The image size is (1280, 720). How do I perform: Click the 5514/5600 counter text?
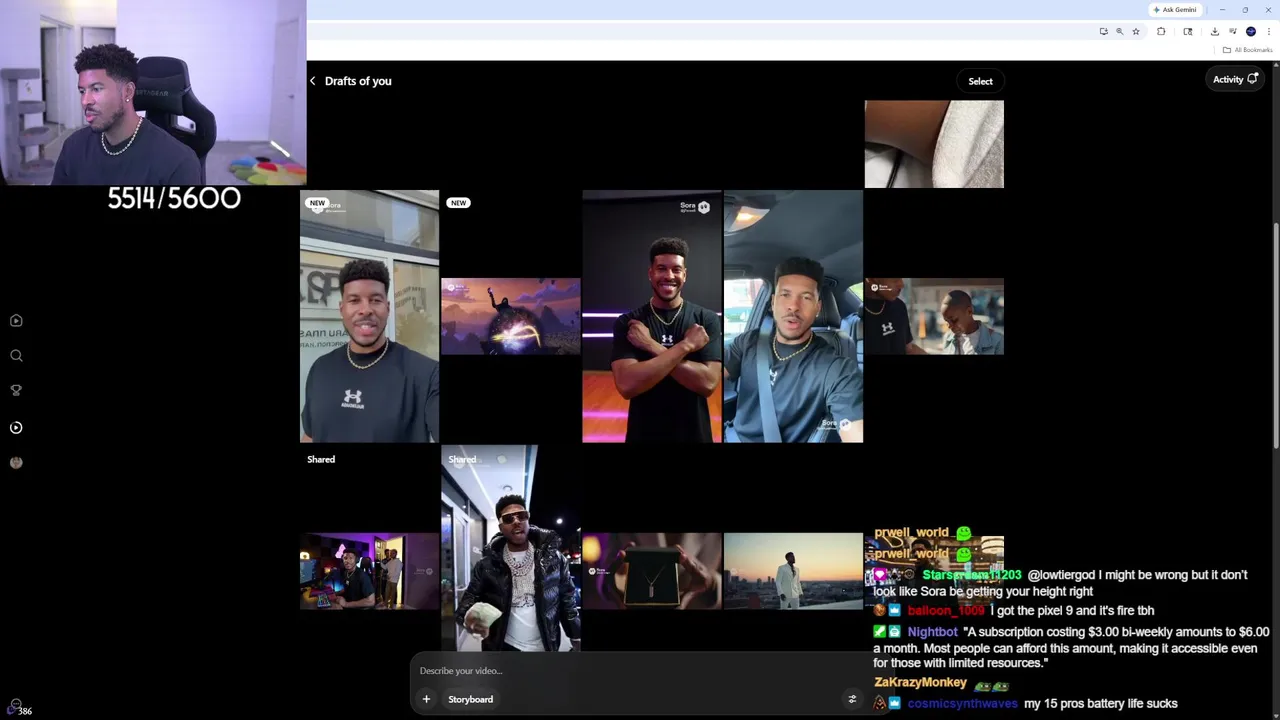point(174,198)
